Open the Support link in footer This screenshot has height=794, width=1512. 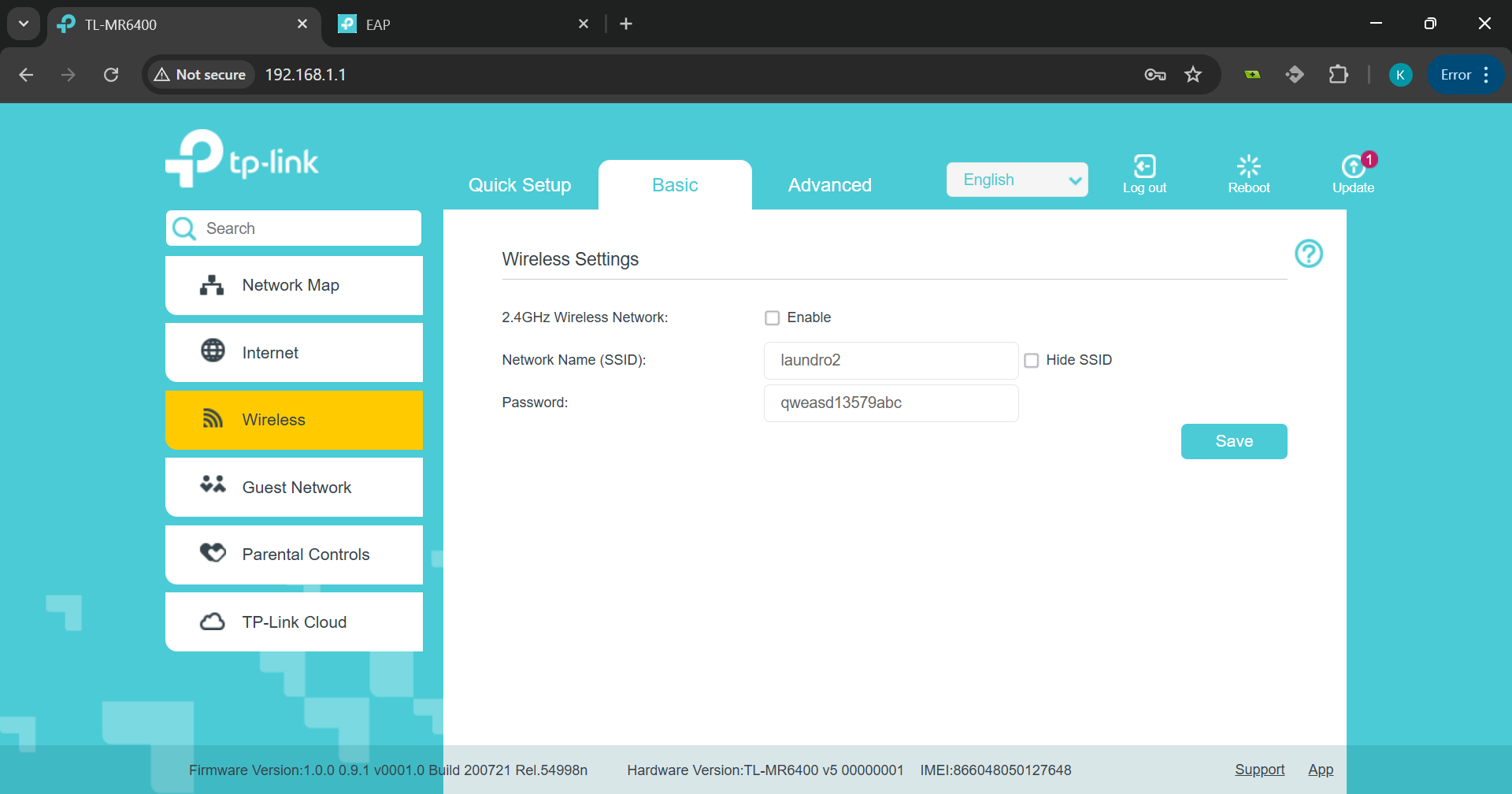(x=1259, y=770)
